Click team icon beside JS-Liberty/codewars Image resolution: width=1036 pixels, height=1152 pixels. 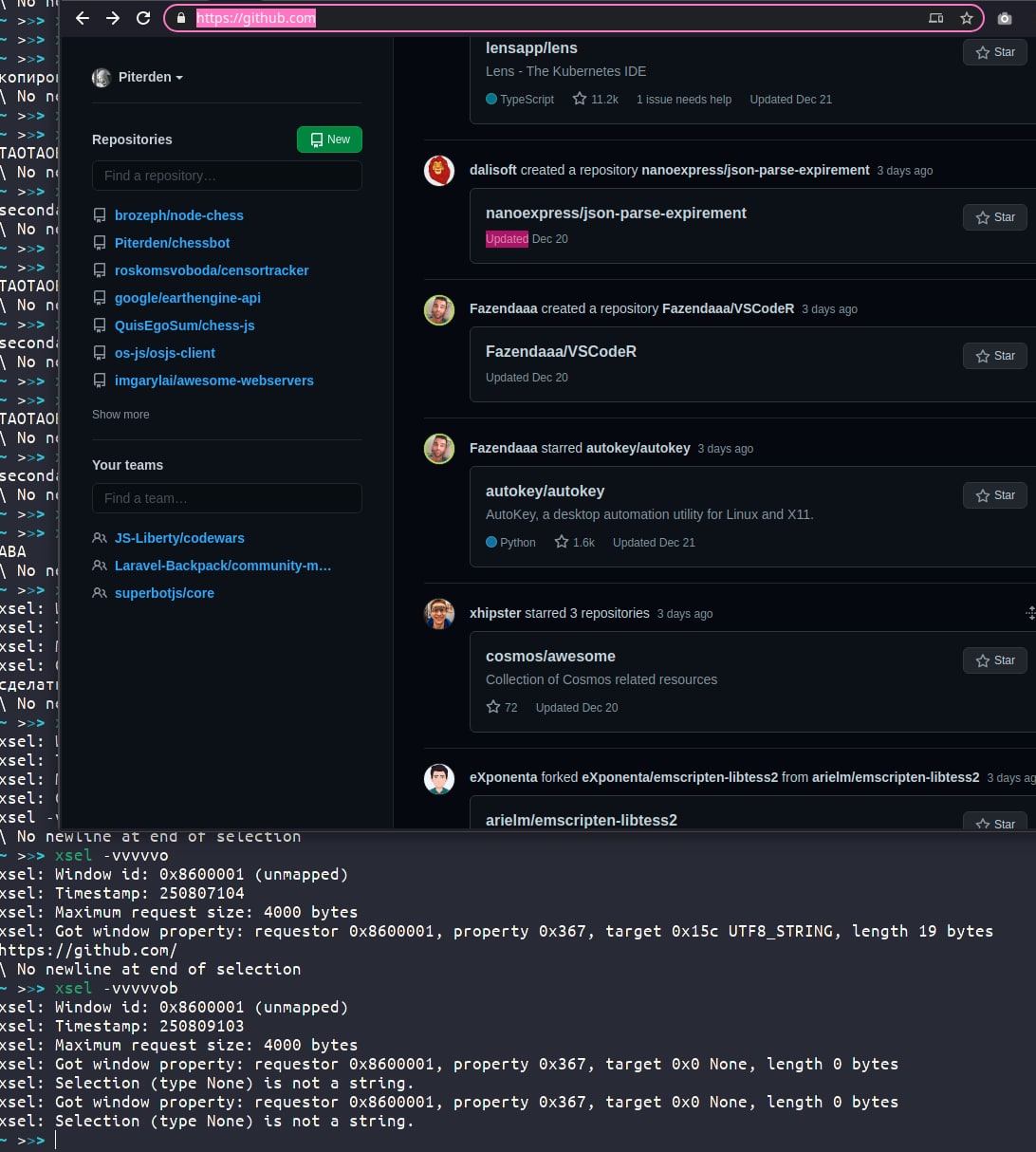click(x=99, y=538)
